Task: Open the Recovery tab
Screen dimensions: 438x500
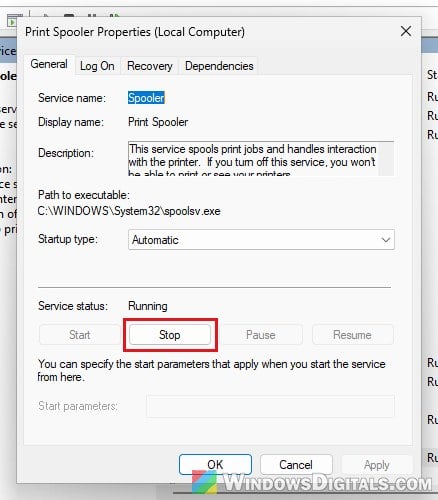Action: pyautogui.click(x=150, y=66)
